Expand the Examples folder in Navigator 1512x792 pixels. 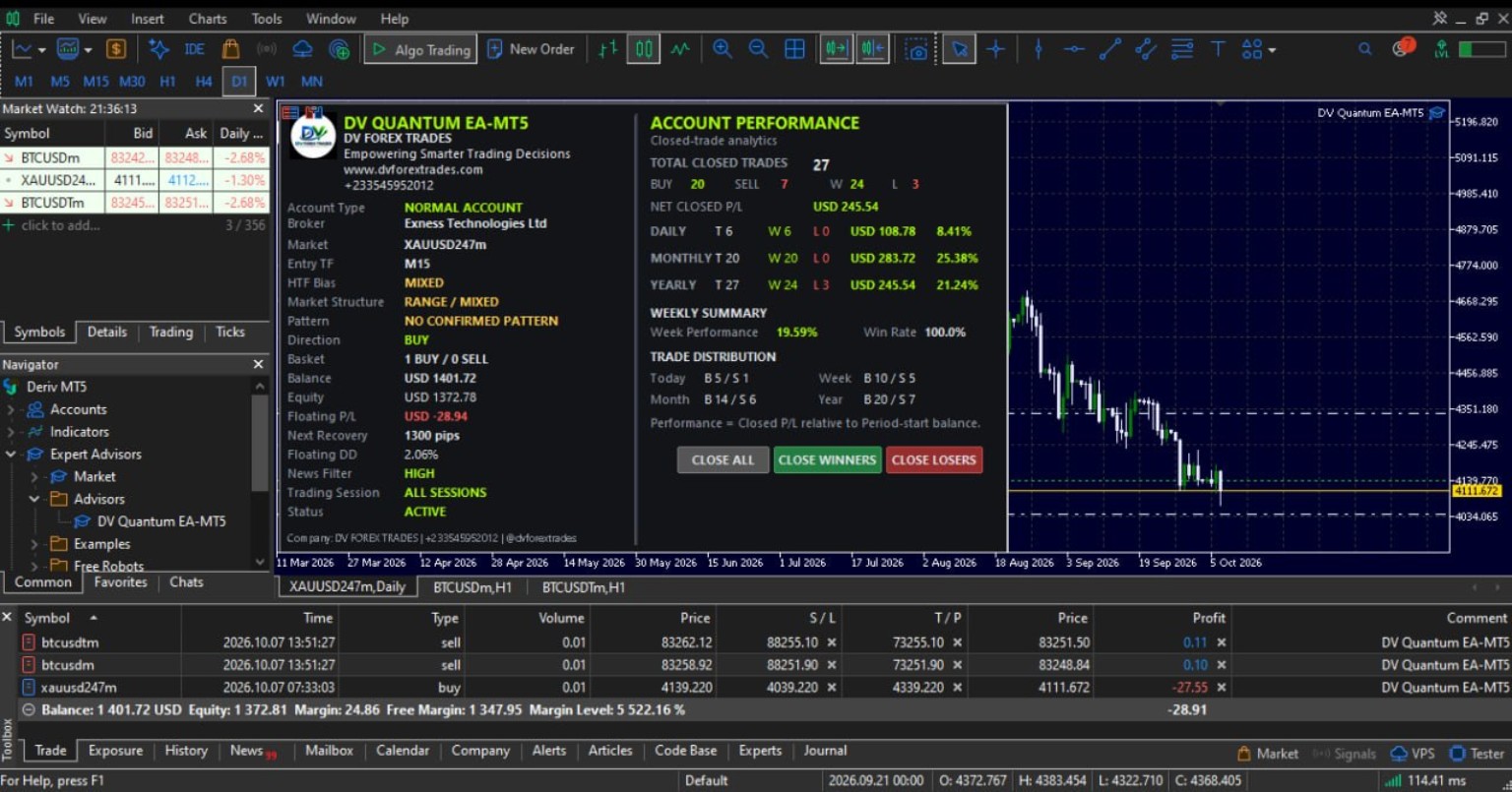pos(34,544)
